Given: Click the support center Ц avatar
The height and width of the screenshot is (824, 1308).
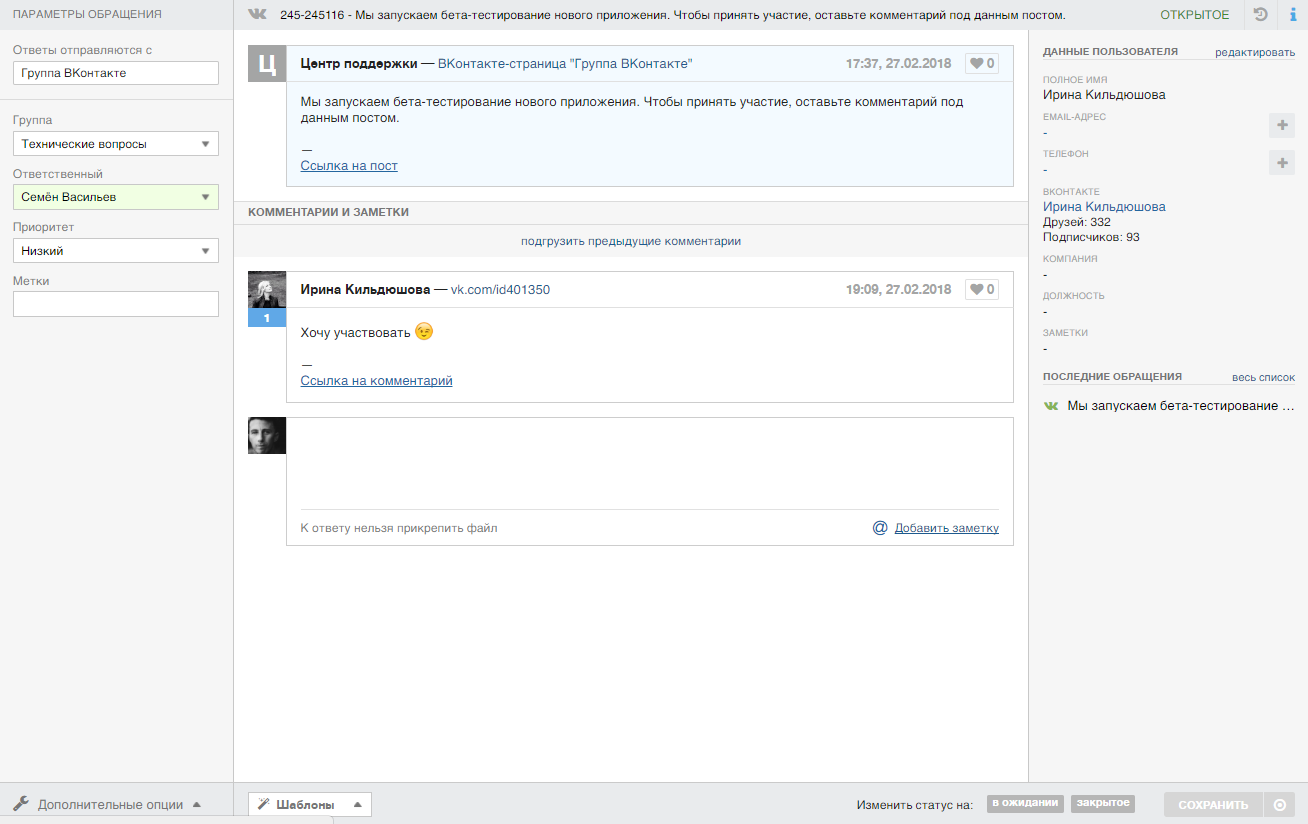Looking at the screenshot, I should [267, 65].
